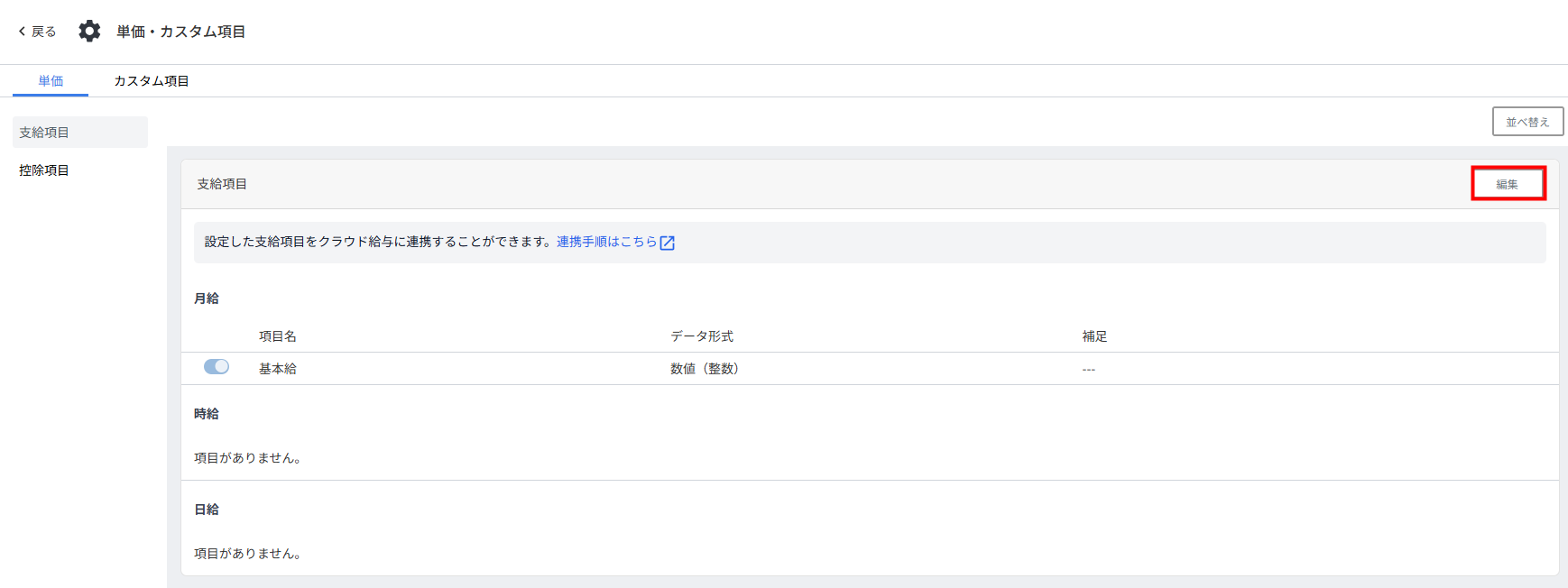Switch to the 単価 tab

pyautogui.click(x=51, y=81)
